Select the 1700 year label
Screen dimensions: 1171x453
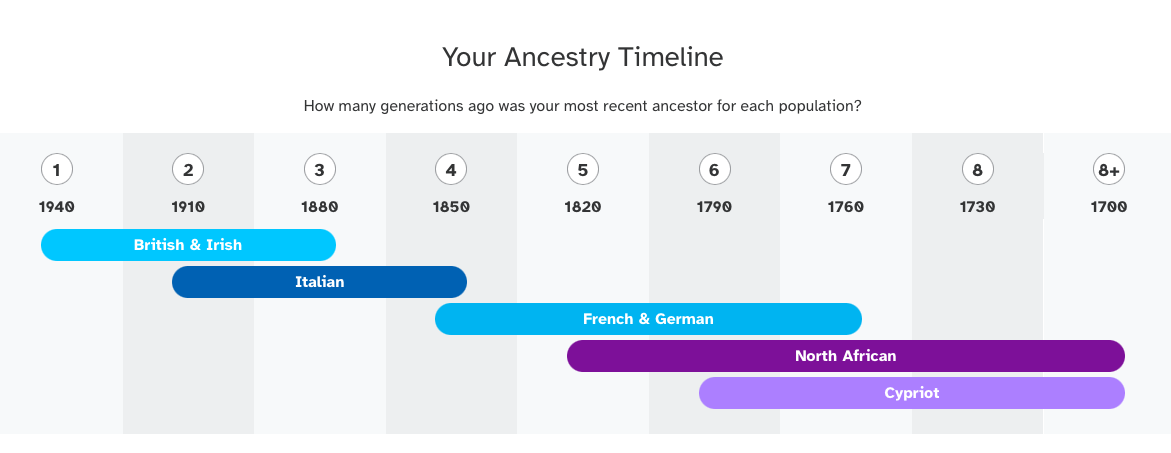pyautogui.click(x=1109, y=207)
